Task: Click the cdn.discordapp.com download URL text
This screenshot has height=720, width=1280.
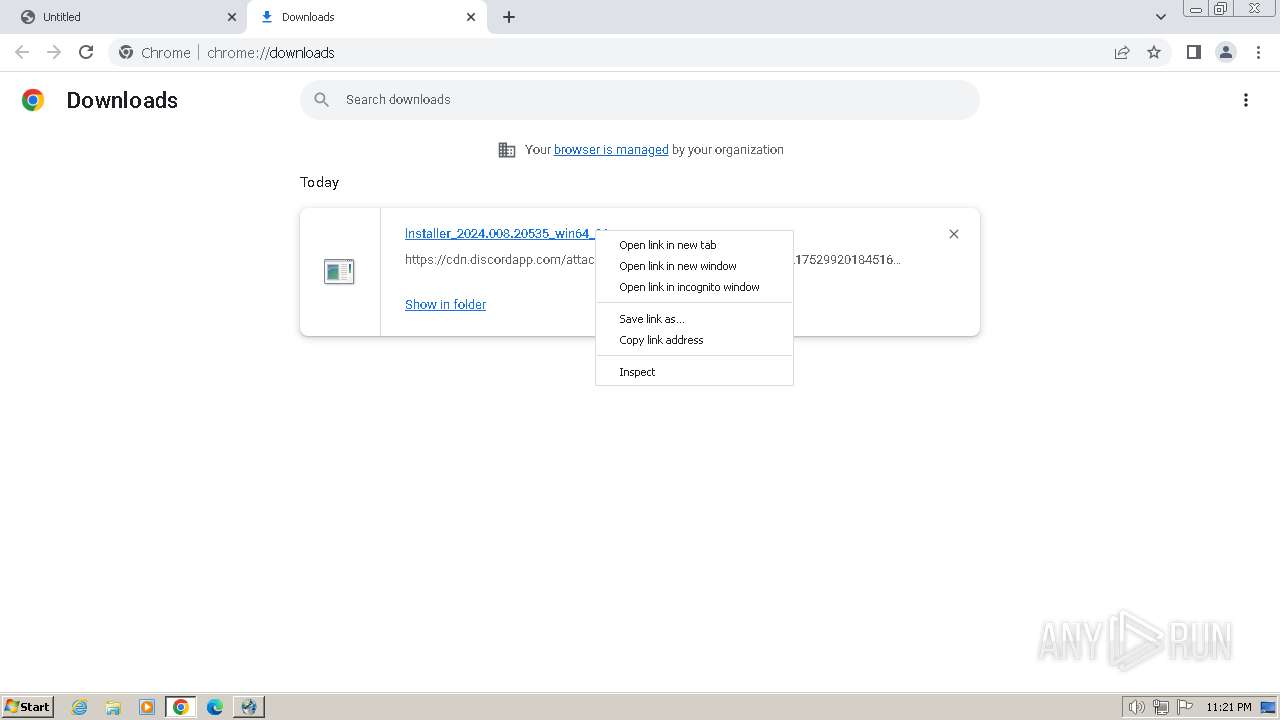Action: pos(500,259)
